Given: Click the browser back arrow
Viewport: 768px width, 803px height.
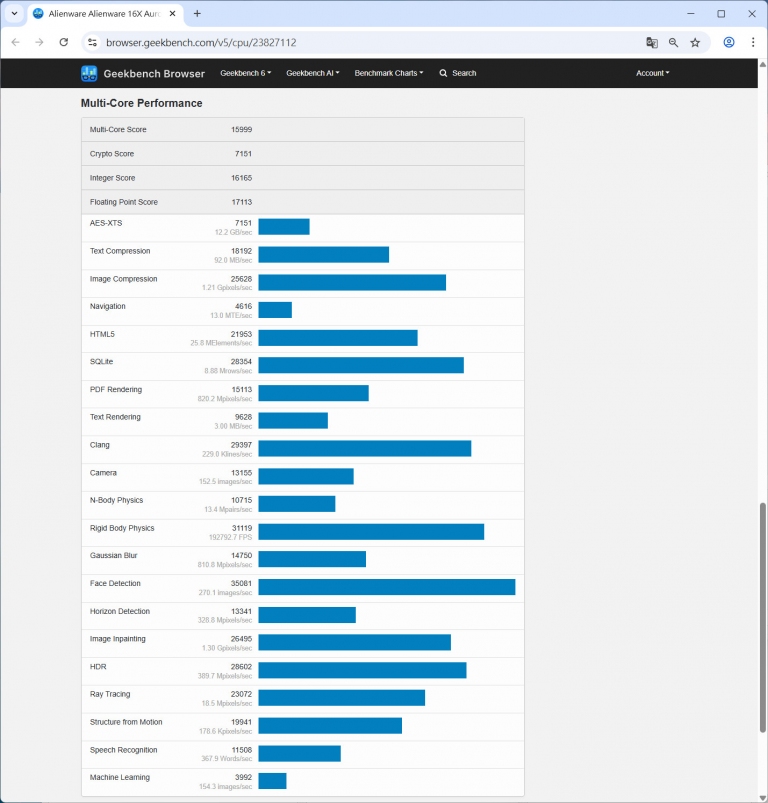Looking at the screenshot, I should (x=15, y=43).
